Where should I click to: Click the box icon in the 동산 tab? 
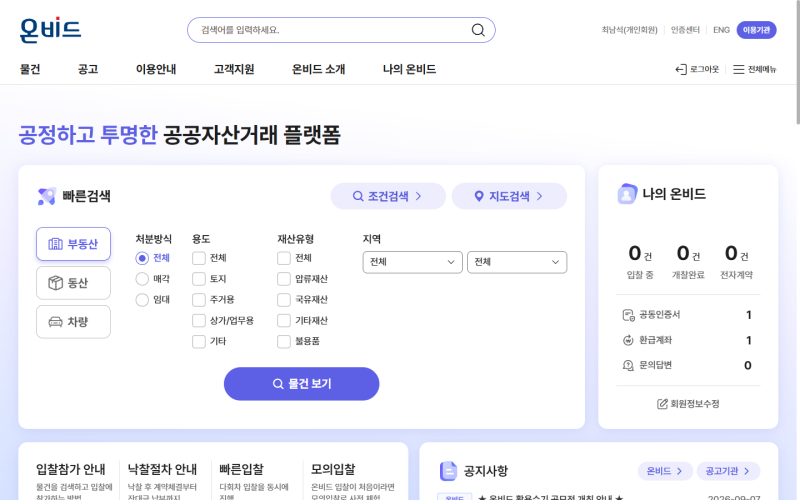(x=55, y=283)
